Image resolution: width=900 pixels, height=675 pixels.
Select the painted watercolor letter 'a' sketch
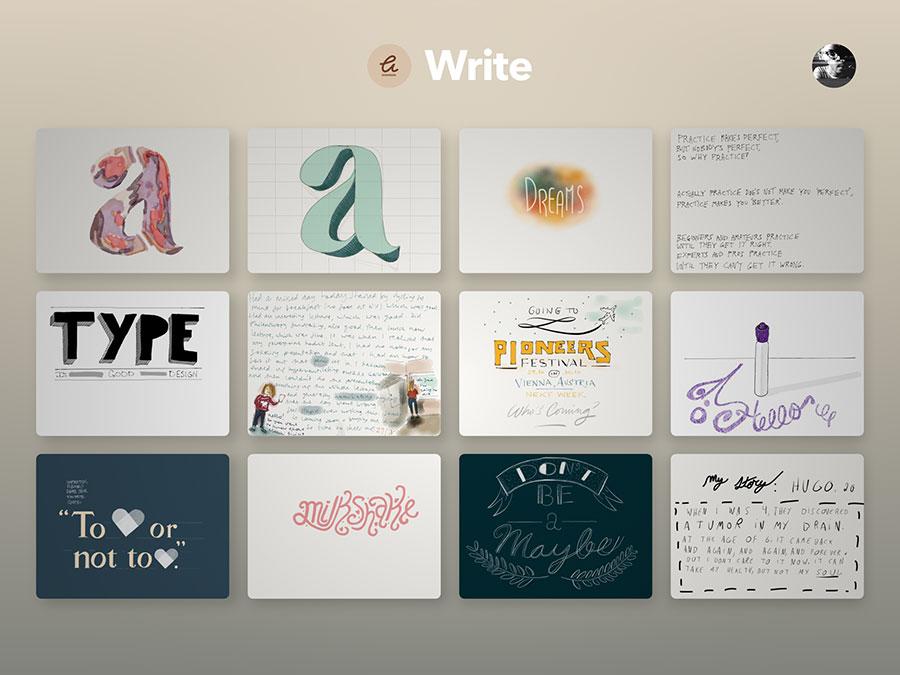132,199
